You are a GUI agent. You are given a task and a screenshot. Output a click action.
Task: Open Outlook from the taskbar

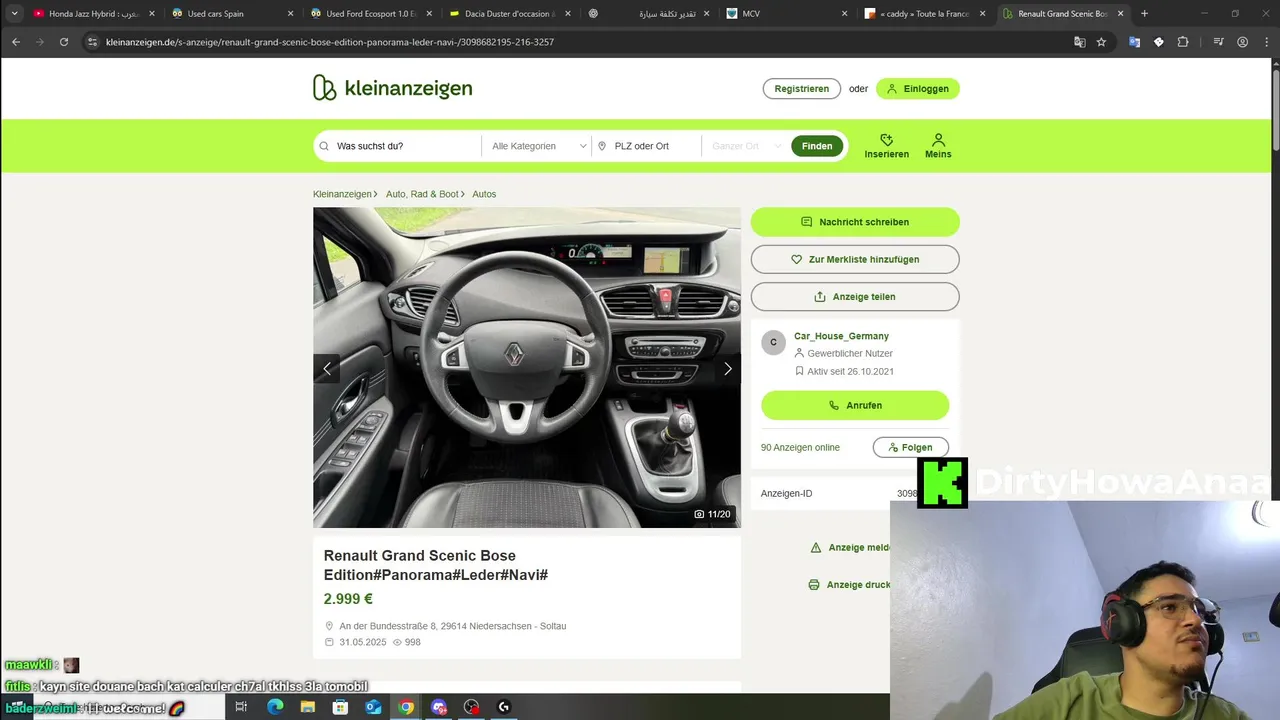(373, 707)
